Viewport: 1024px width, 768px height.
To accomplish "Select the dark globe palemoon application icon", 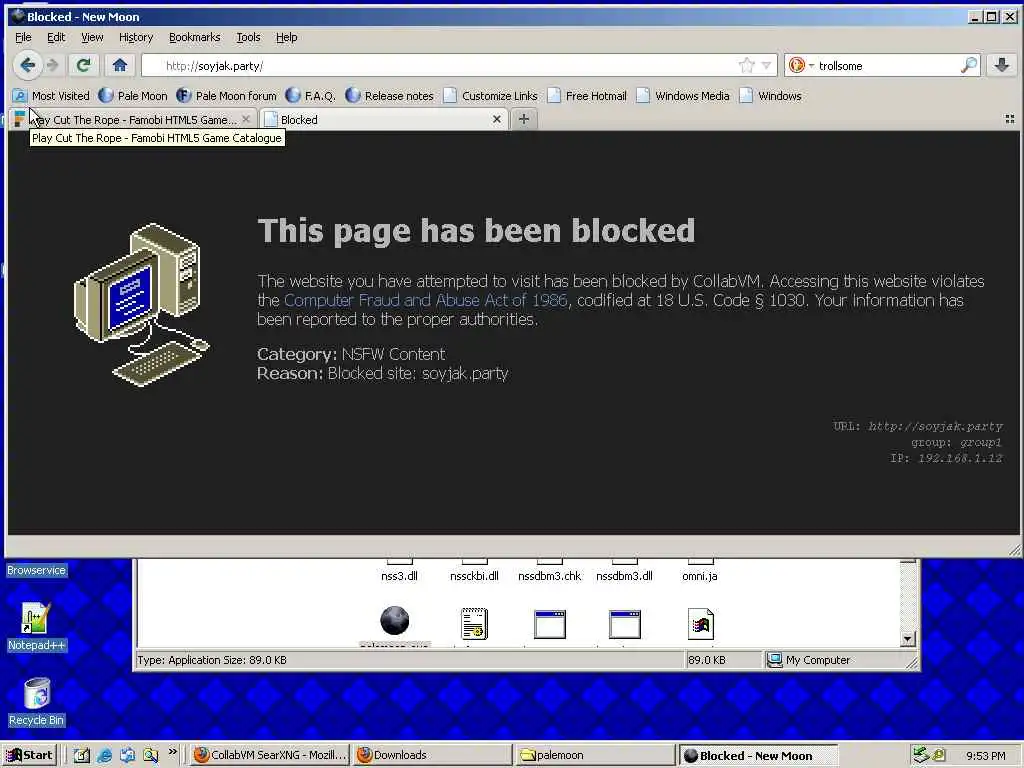I will coord(394,621).
